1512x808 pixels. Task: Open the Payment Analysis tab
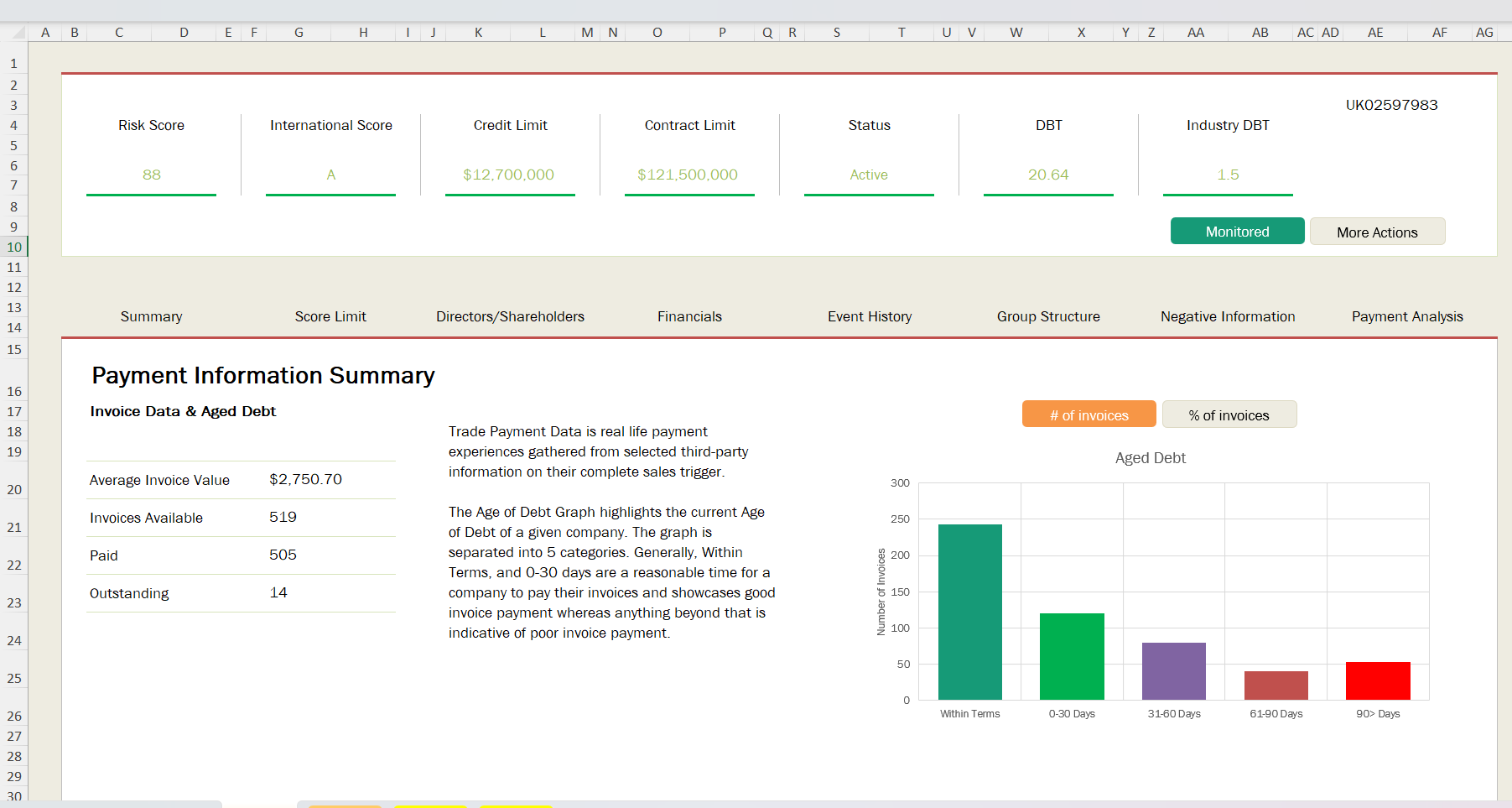click(1407, 316)
